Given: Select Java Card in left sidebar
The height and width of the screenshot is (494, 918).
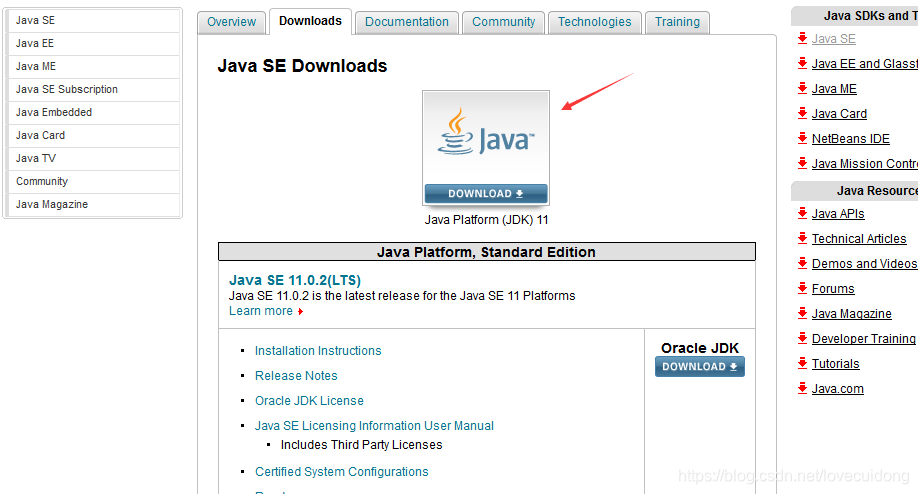Looking at the screenshot, I should click(93, 135).
